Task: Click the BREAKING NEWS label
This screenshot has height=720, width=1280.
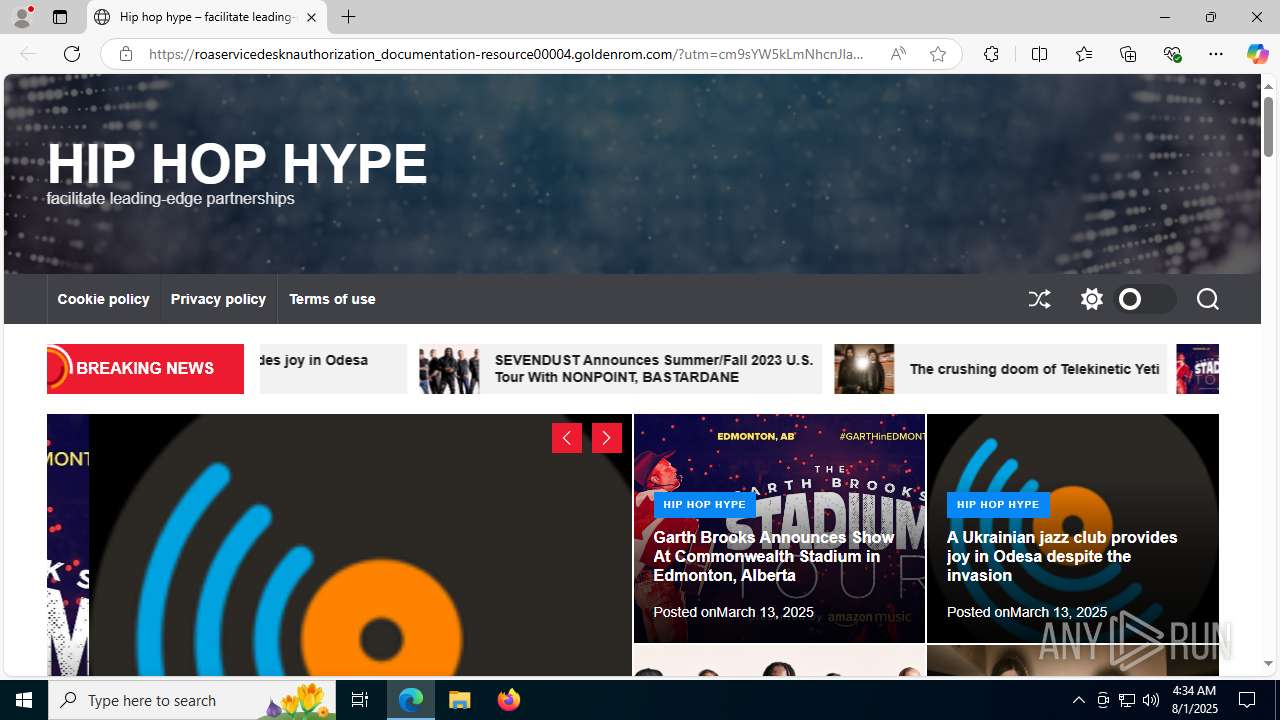Action: (x=145, y=368)
